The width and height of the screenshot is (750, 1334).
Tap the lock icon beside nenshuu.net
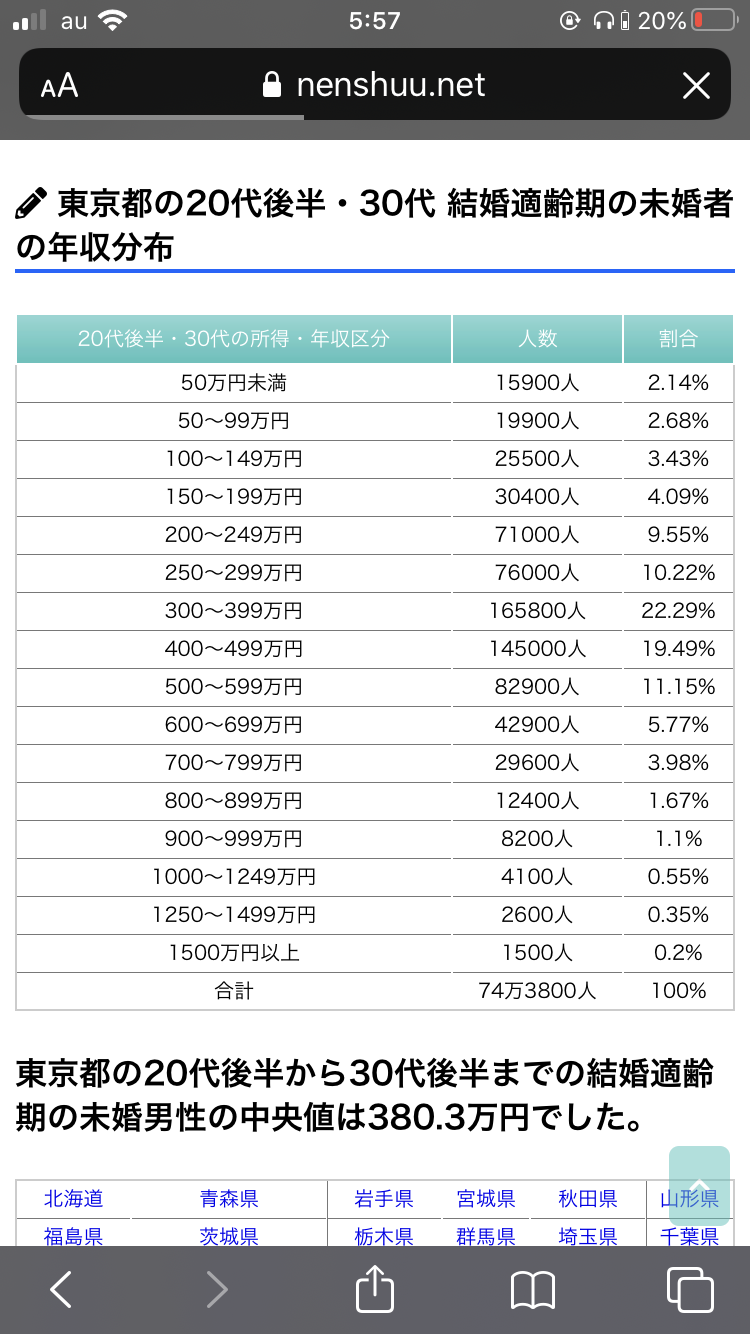[x=271, y=85]
